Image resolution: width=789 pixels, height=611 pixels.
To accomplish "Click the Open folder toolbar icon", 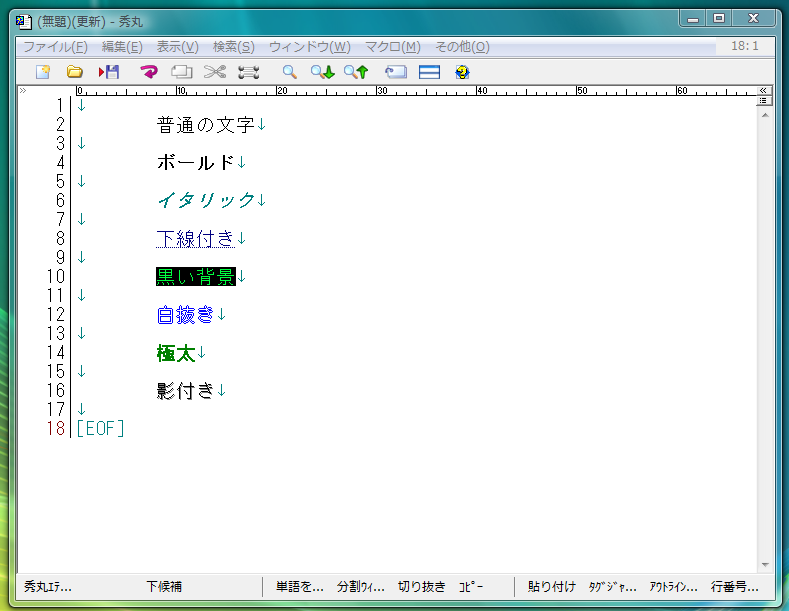I will pos(74,72).
